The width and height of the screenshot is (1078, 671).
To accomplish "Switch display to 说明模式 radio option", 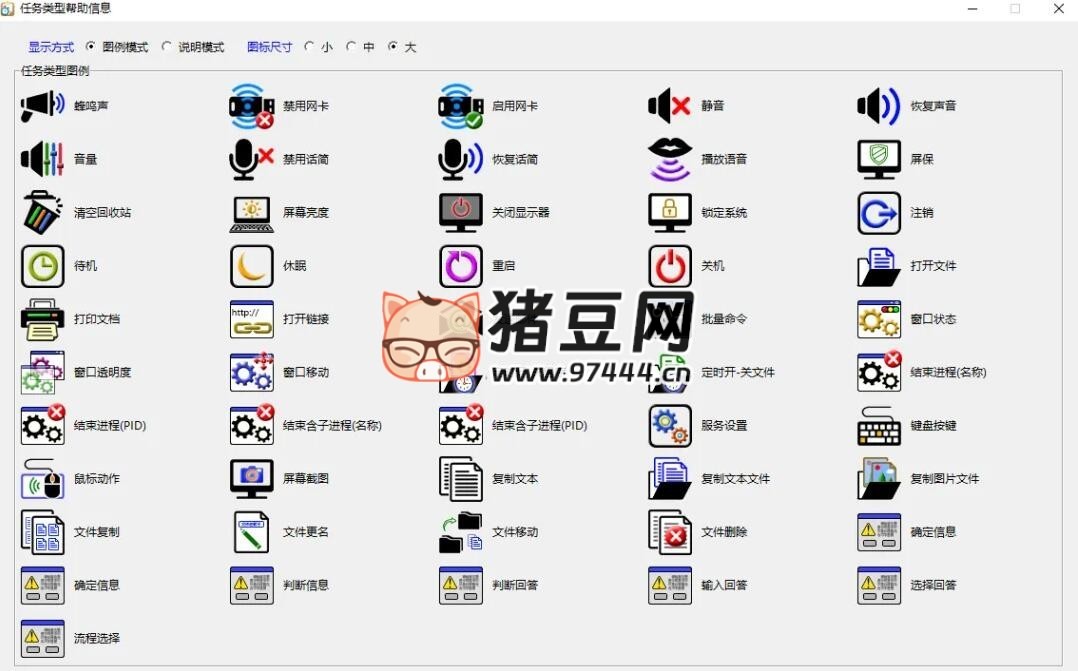I will [167, 47].
